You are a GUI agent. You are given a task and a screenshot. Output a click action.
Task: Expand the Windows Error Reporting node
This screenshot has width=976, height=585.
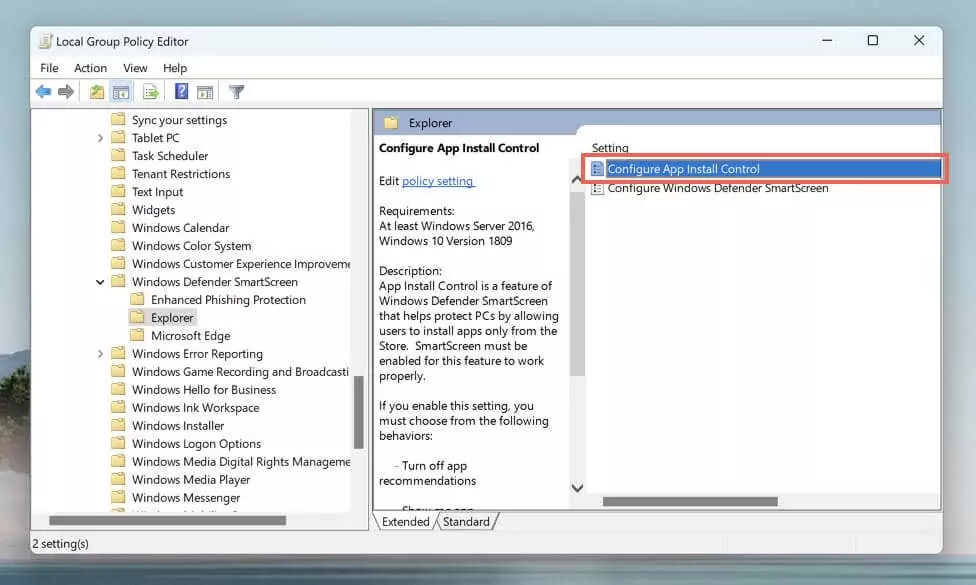pos(100,354)
